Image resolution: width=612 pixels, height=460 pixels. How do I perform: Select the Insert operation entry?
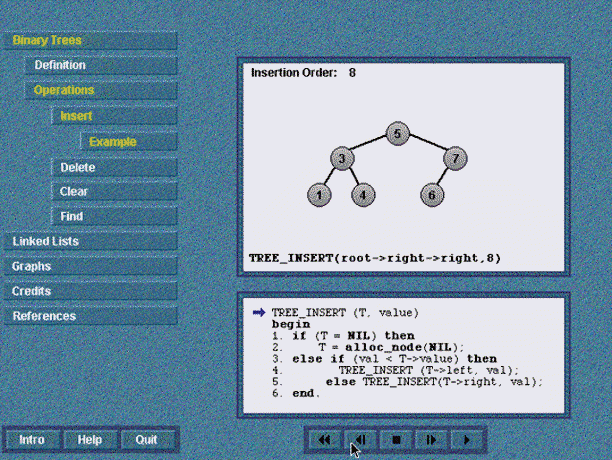114,116
